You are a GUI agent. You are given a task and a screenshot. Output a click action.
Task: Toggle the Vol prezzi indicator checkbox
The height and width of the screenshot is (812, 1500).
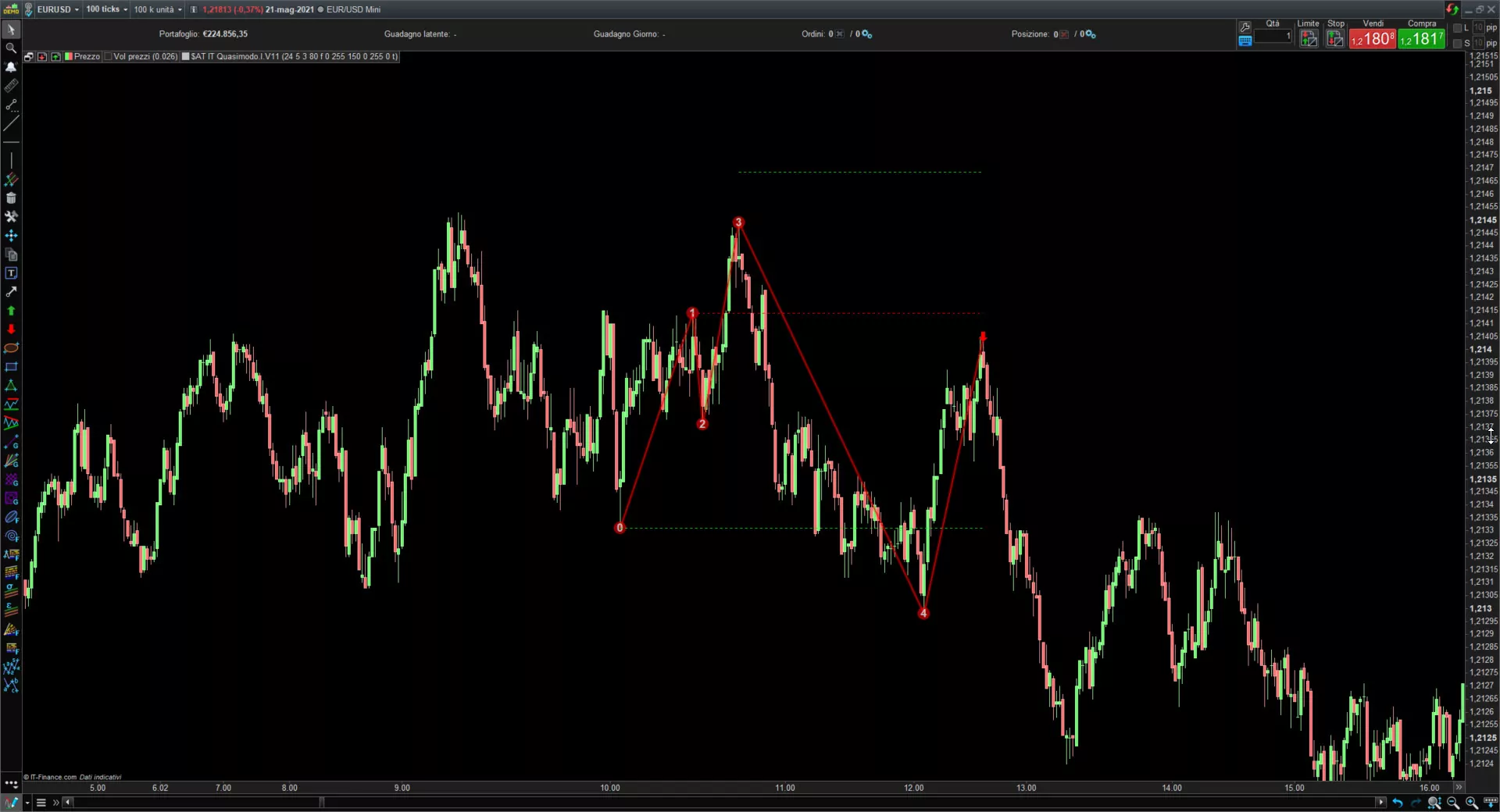click(x=109, y=57)
